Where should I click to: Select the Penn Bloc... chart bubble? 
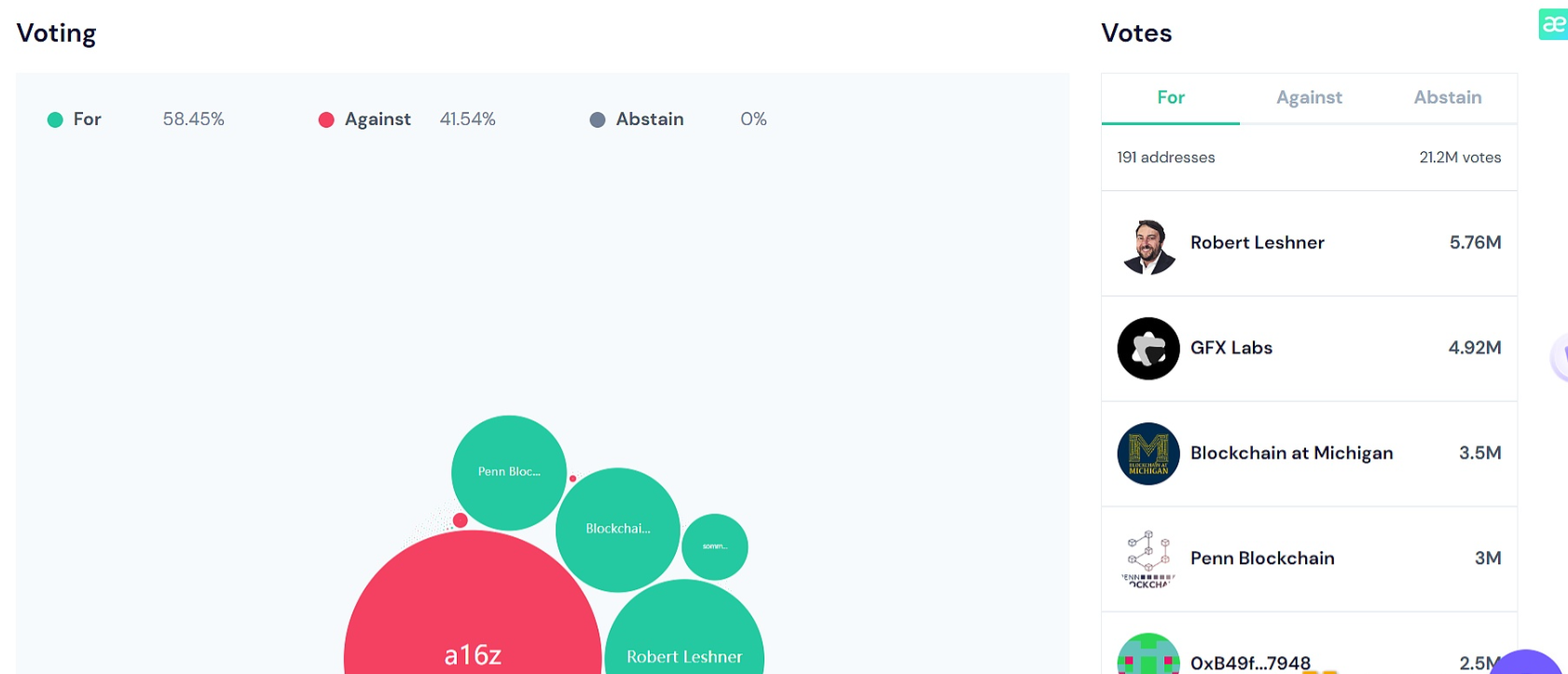pyautogui.click(x=509, y=472)
